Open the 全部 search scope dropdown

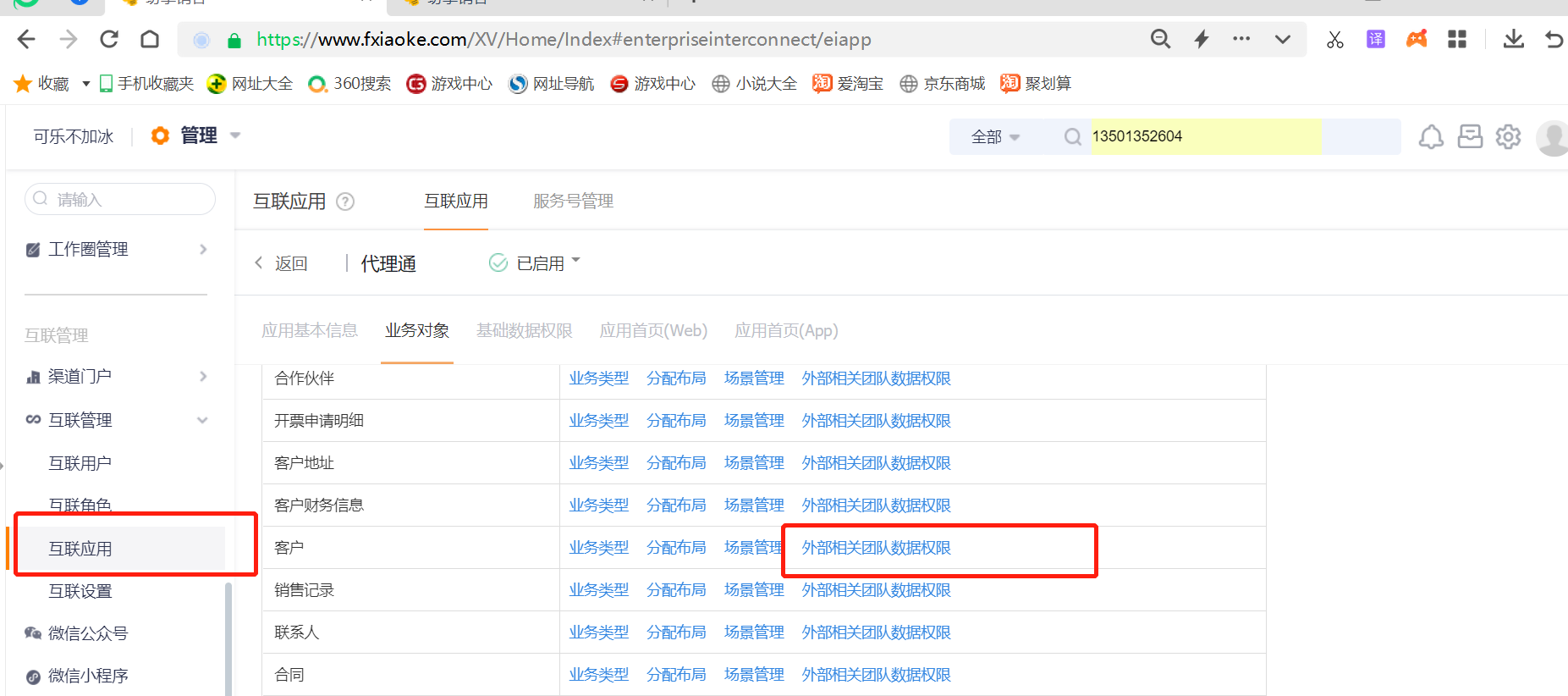click(x=995, y=137)
